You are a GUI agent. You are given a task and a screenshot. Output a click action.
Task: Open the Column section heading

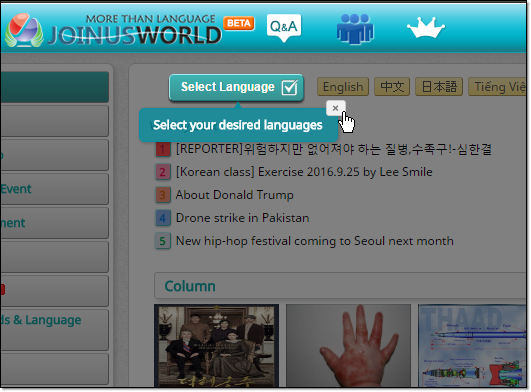coord(190,286)
